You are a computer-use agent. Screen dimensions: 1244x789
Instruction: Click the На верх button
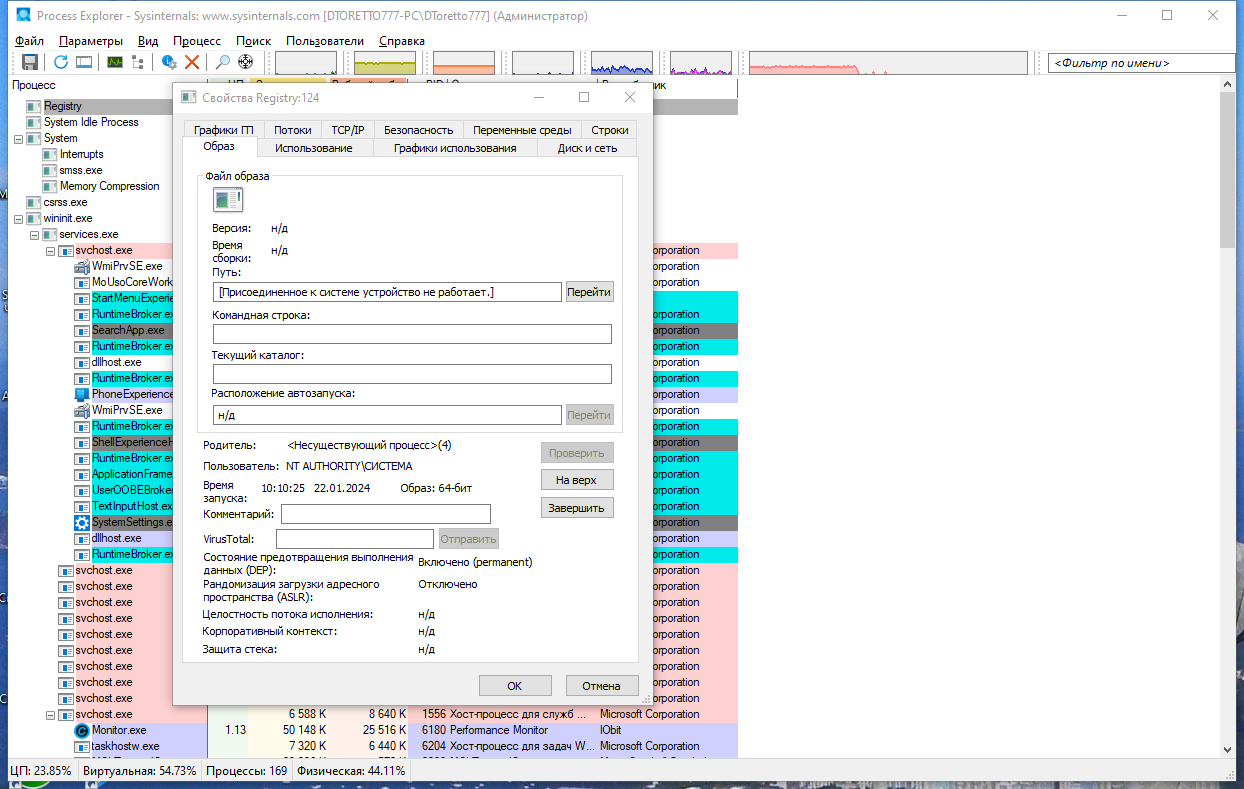point(577,480)
